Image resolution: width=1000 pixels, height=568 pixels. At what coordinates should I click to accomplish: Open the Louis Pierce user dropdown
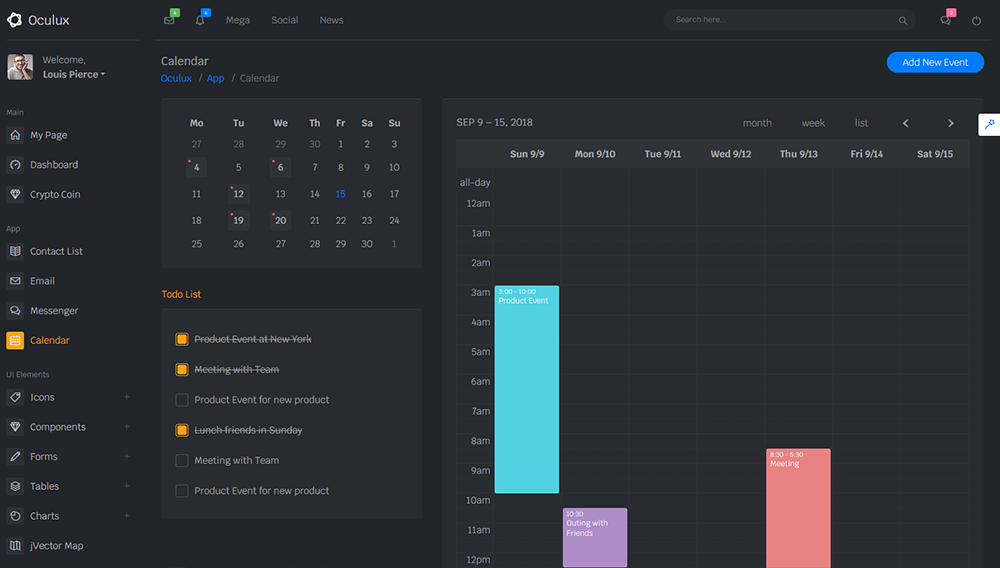74,74
